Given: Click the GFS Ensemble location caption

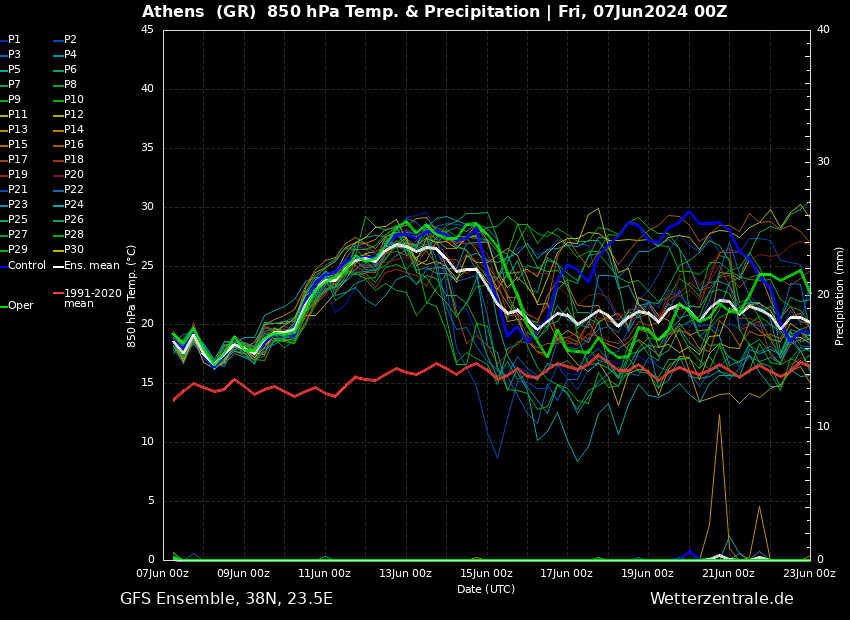Looking at the screenshot, I should [226, 599].
